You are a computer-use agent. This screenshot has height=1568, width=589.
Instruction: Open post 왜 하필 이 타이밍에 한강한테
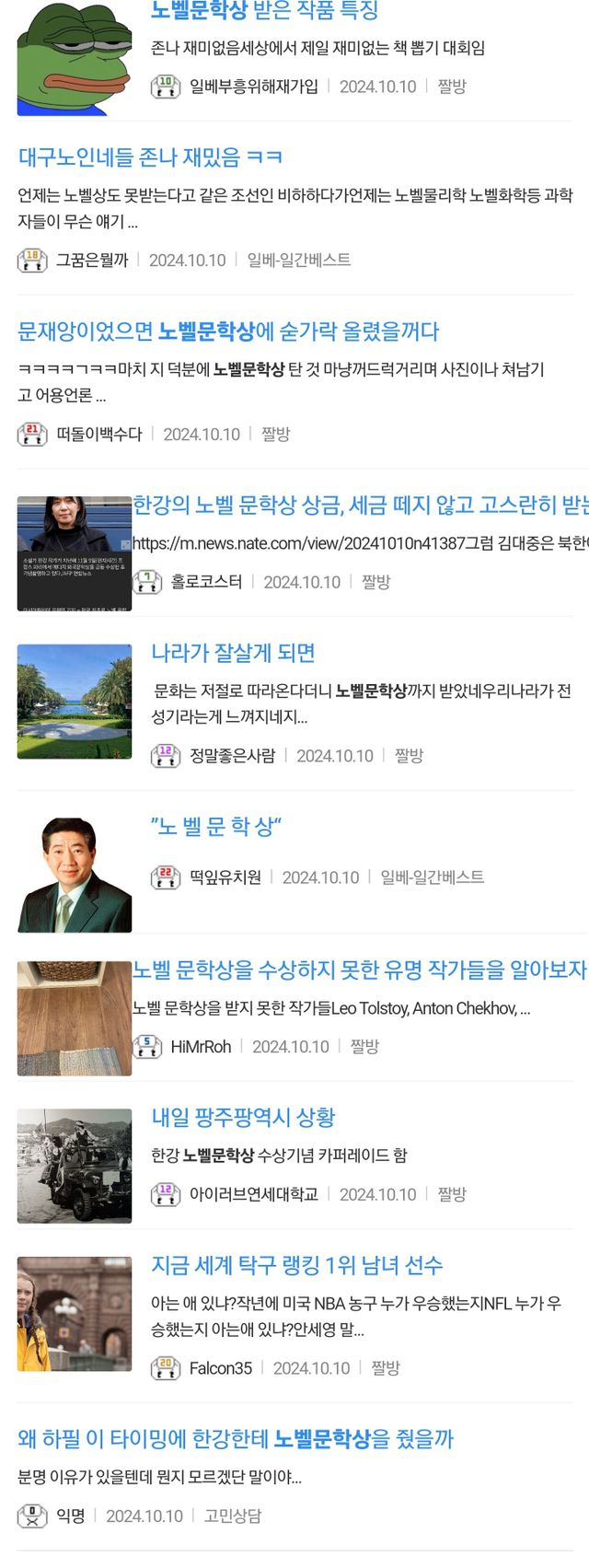click(x=236, y=1438)
